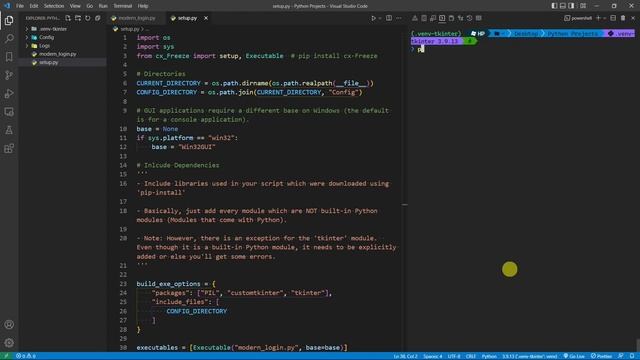Expand the Logs folder
This screenshot has height=360, width=640.
[27, 46]
